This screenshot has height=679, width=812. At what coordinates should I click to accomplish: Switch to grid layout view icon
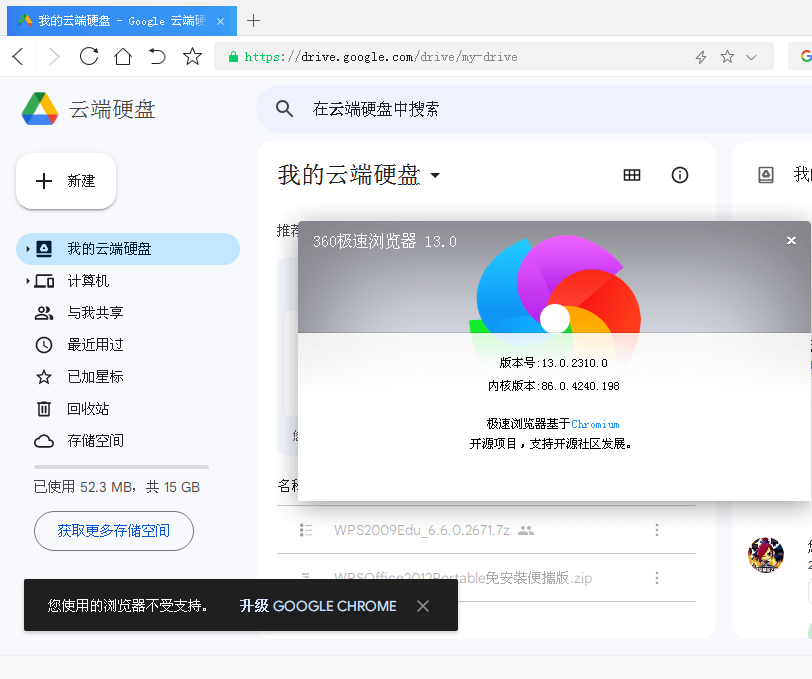tap(632, 175)
